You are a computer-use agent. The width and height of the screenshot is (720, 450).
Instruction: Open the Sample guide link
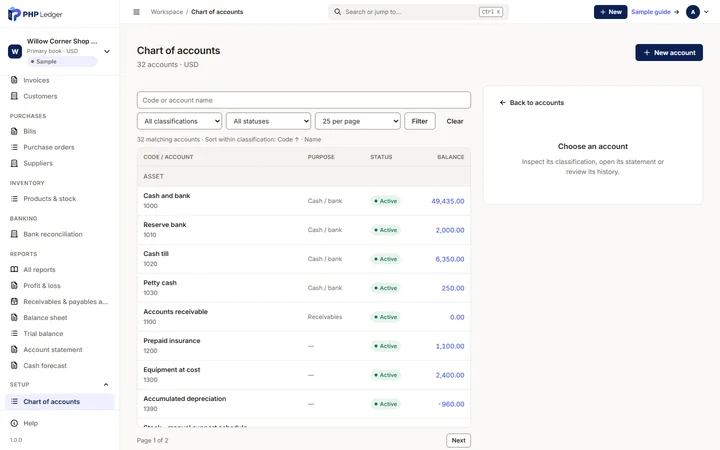[655, 12]
